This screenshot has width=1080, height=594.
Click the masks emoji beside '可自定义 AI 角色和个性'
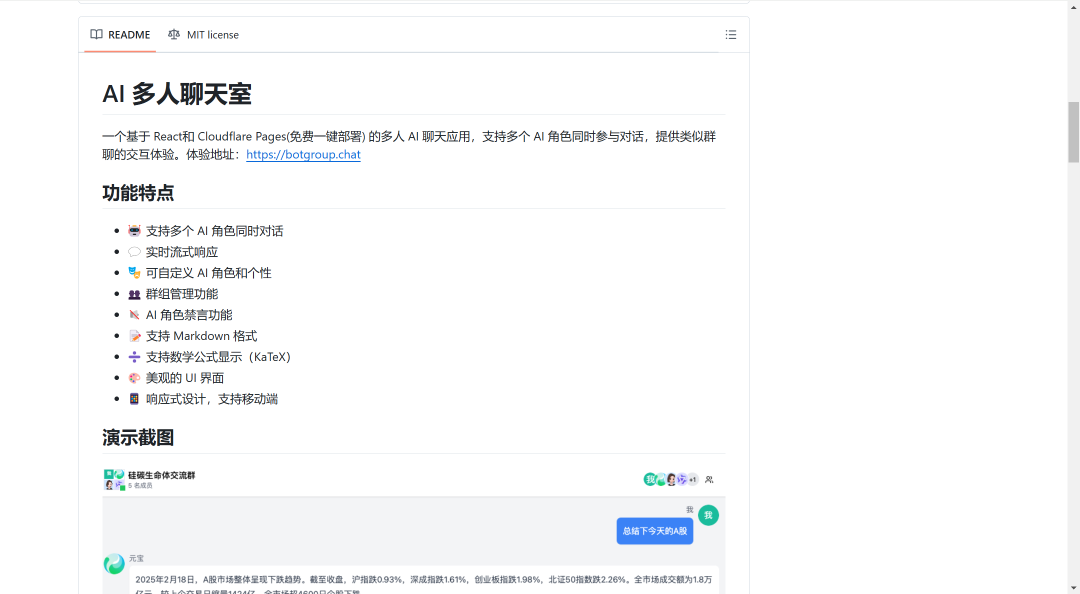(134, 273)
